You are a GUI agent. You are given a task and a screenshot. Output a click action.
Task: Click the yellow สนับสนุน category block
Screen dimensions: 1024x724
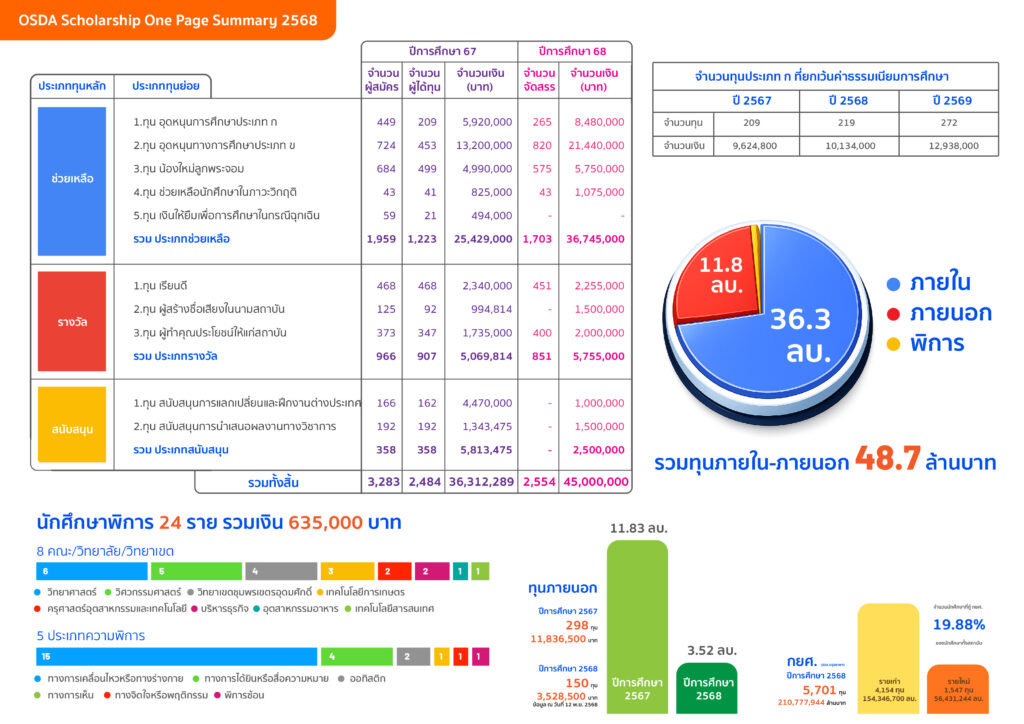72,428
